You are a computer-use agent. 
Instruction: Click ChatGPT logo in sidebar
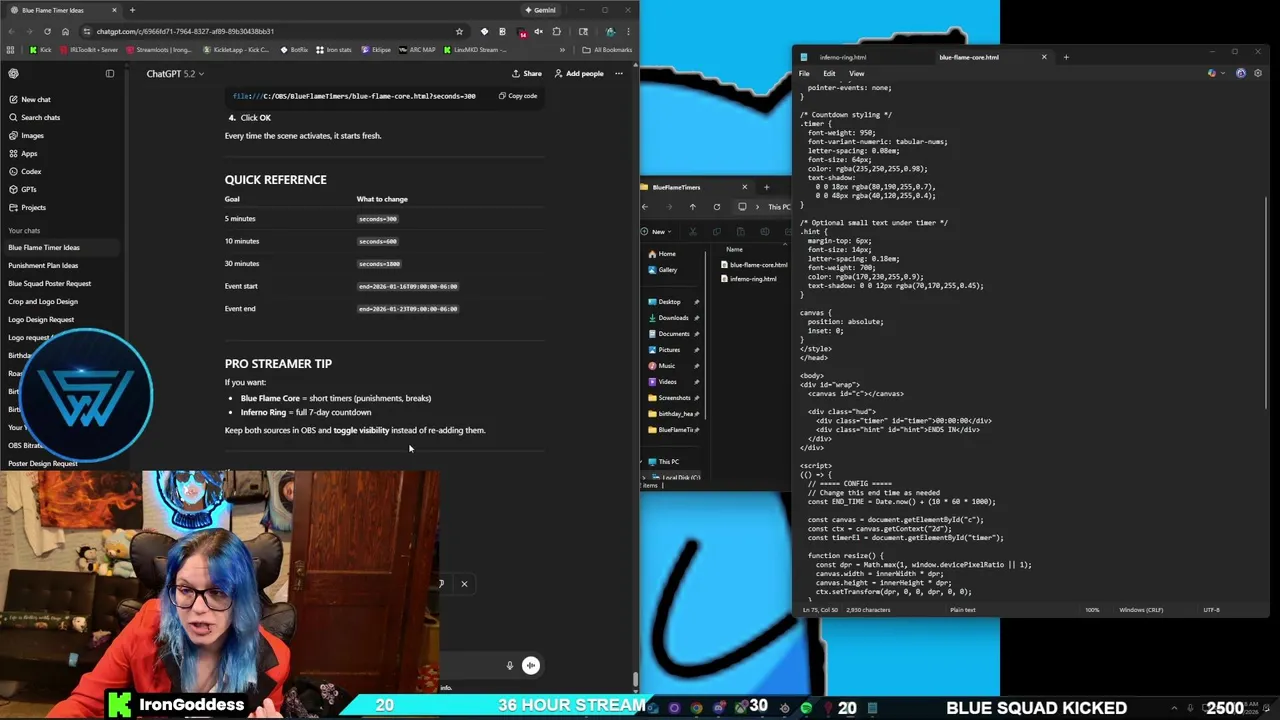[13, 73]
